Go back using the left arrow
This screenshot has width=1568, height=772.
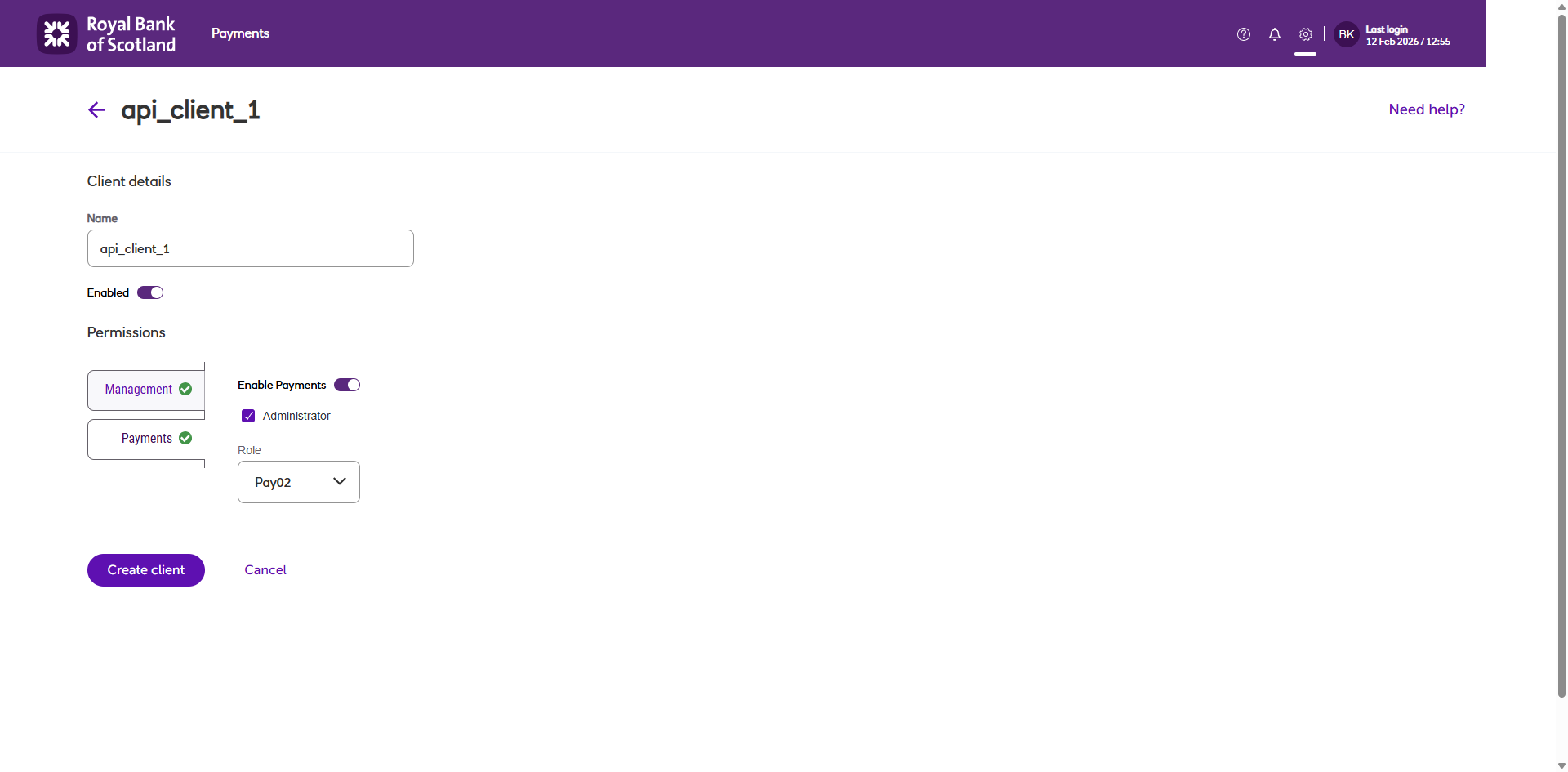tap(97, 109)
